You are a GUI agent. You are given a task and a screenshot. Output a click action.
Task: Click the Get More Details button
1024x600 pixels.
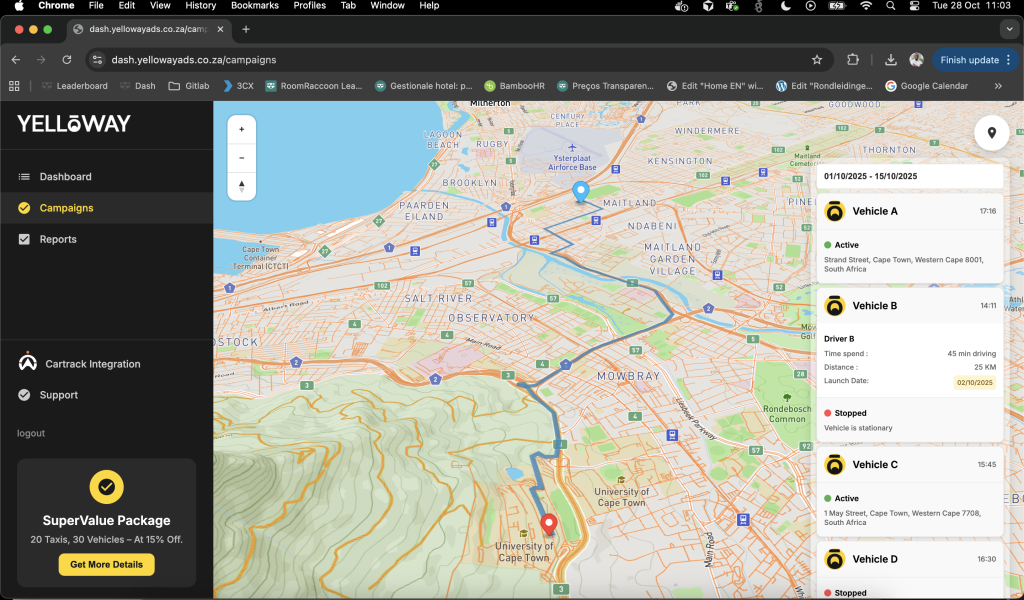[106, 565]
